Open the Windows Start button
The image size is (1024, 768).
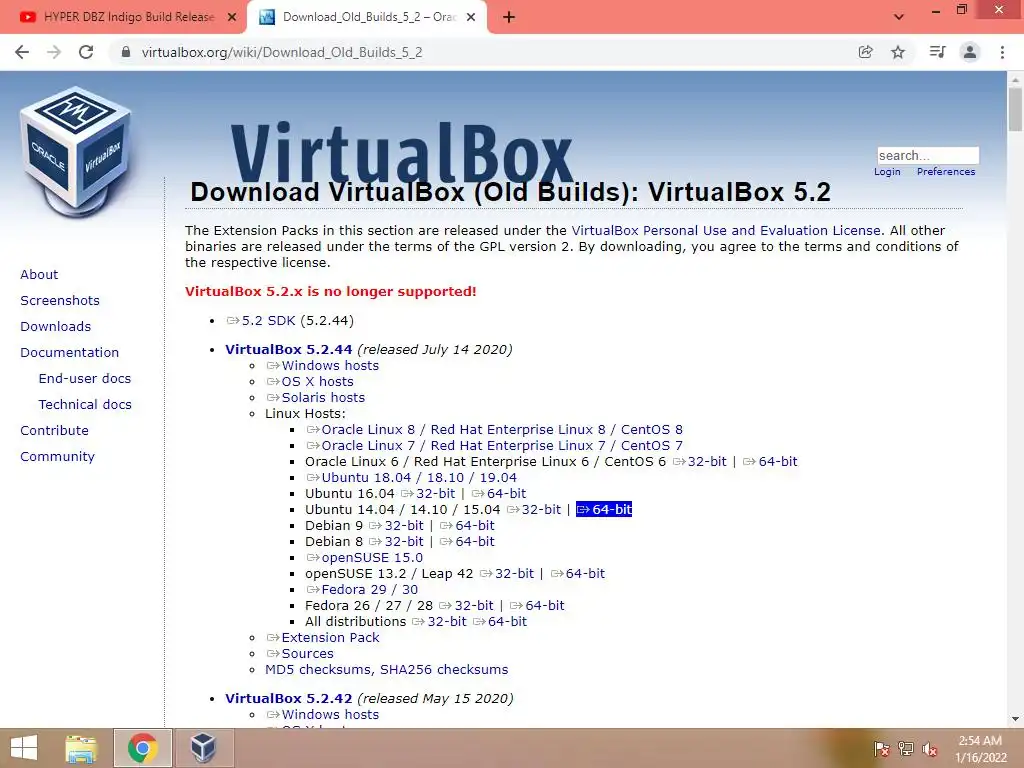click(x=24, y=748)
